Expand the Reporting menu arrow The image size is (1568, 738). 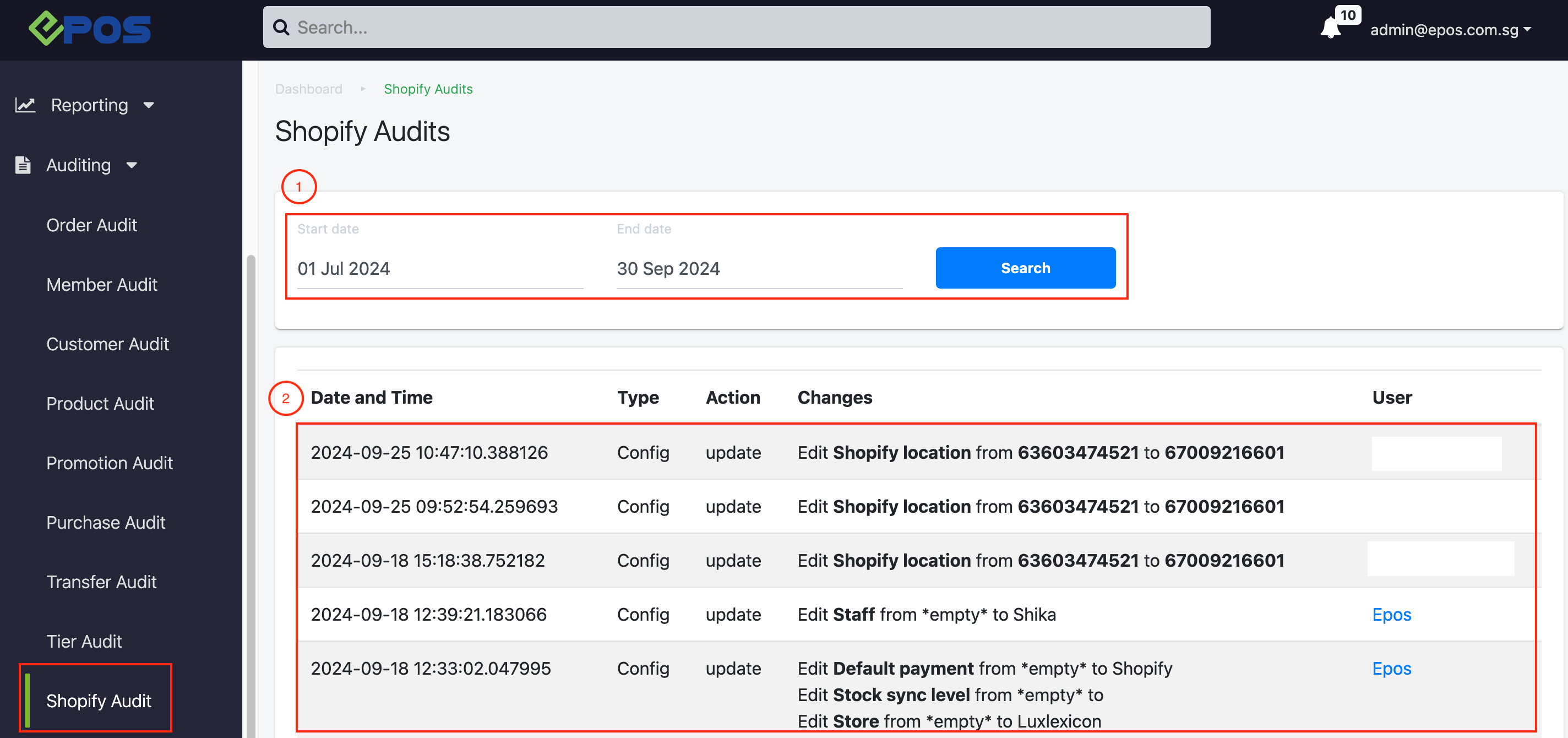(x=149, y=105)
